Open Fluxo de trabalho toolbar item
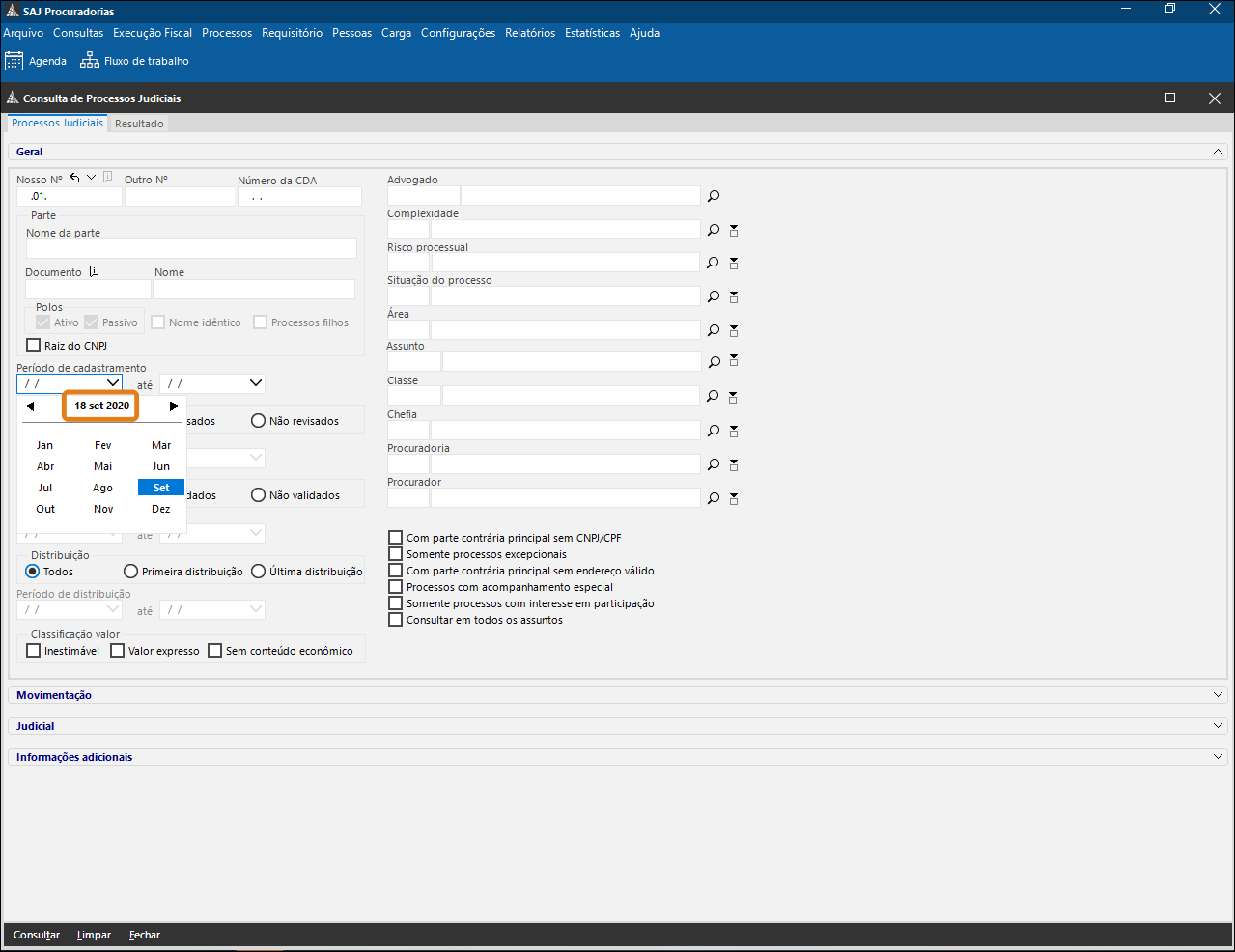Image resolution: width=1235 pixels, height=952 pixels. (134, 61)
